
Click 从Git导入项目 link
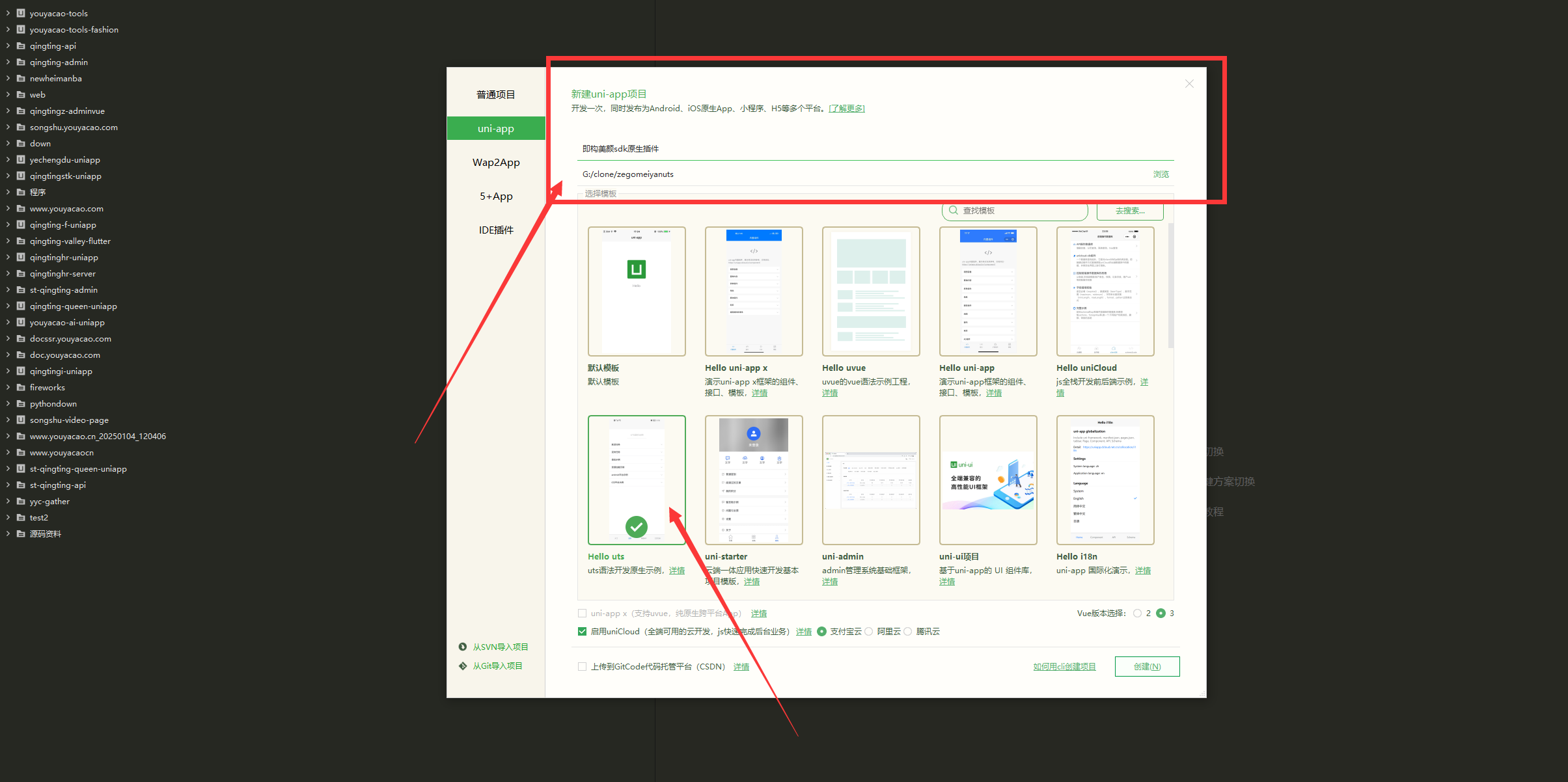tap(497, 666)
